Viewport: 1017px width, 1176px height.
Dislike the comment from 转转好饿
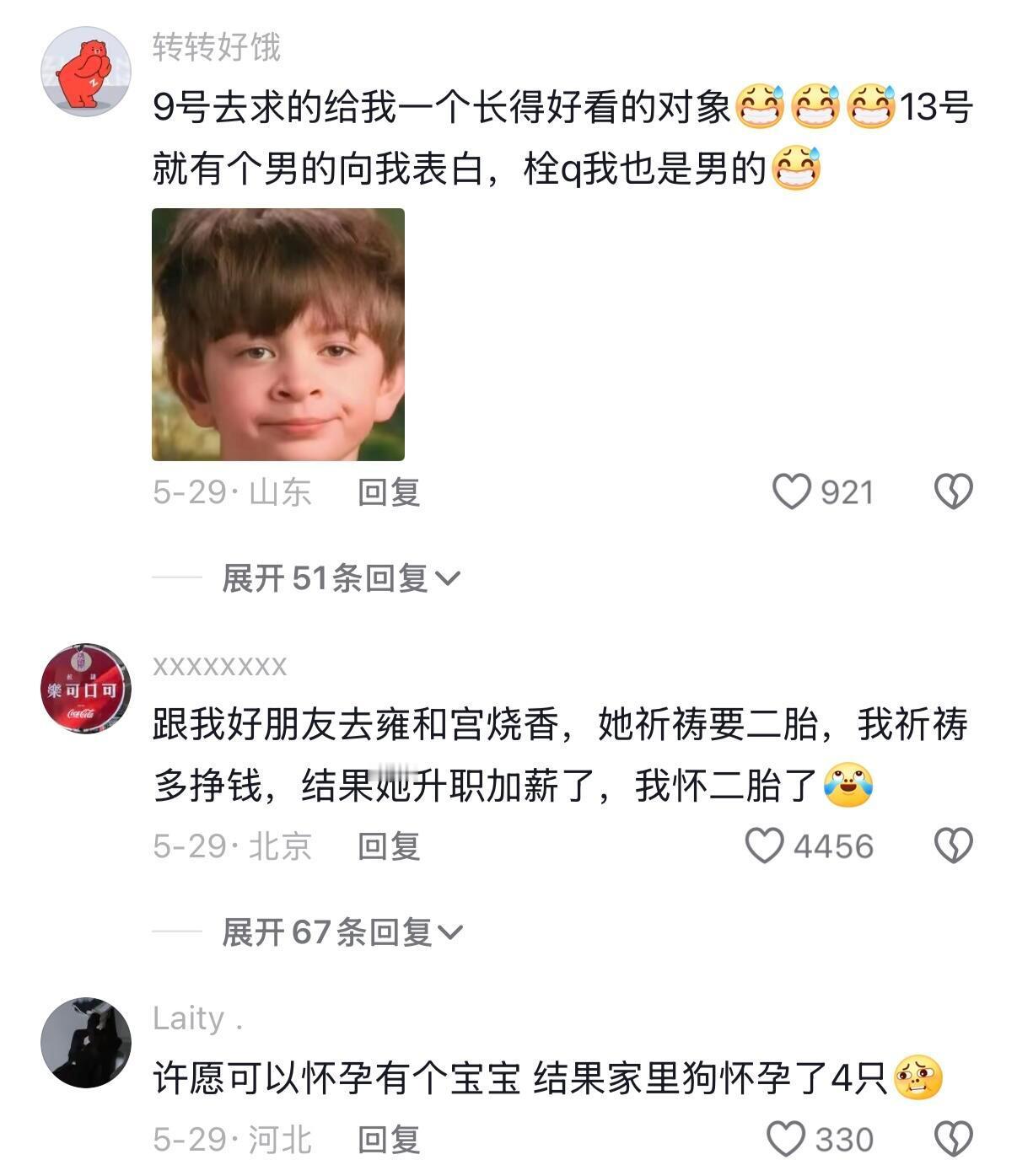(x=954, y=491)
